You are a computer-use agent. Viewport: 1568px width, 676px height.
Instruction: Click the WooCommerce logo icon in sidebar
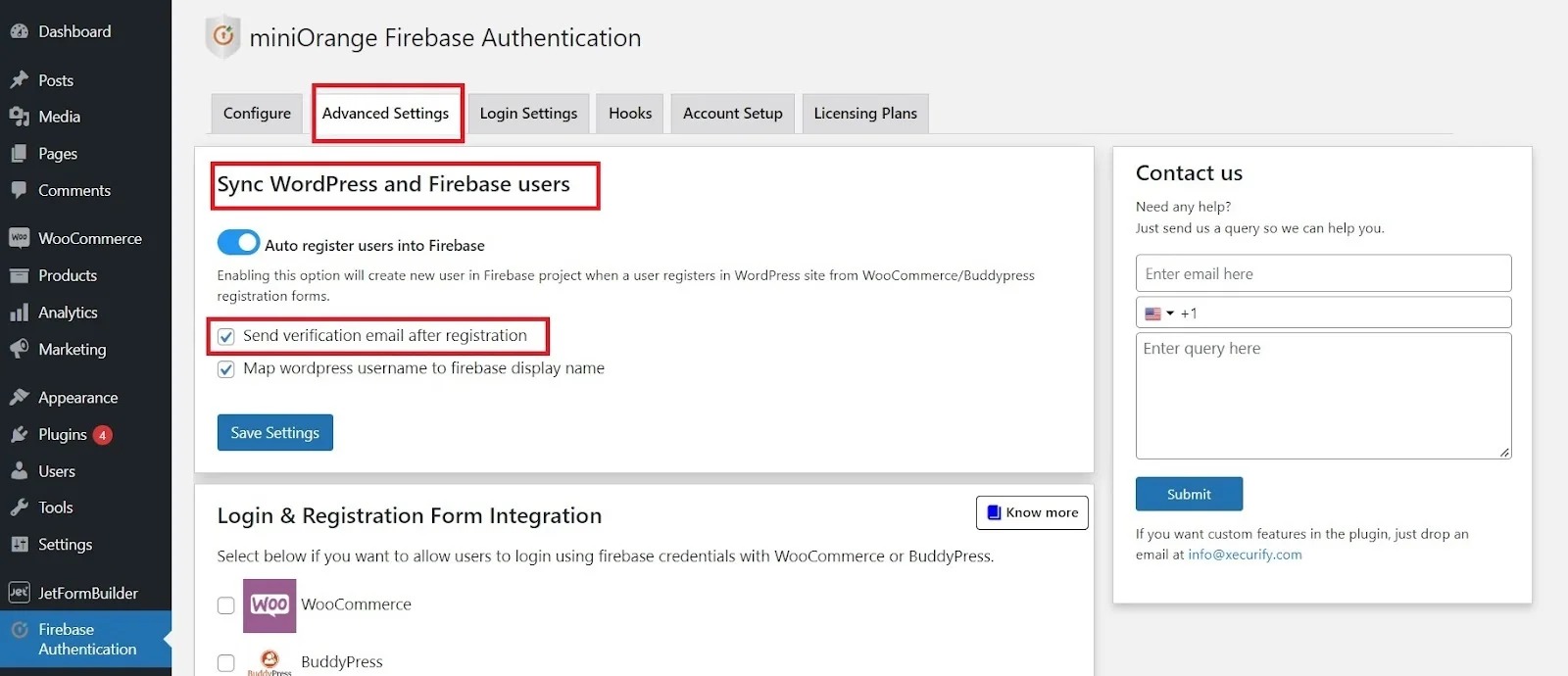[19, 238]
